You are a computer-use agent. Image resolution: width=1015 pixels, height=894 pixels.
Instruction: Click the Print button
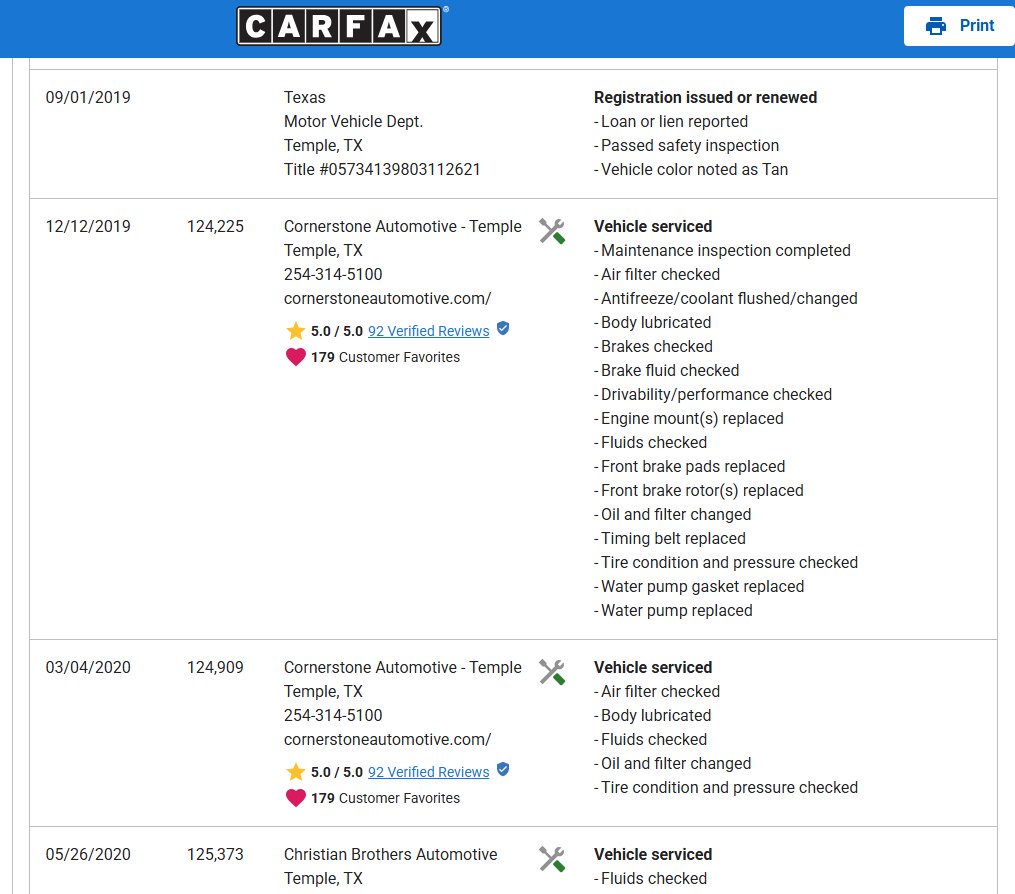point(959,26)
